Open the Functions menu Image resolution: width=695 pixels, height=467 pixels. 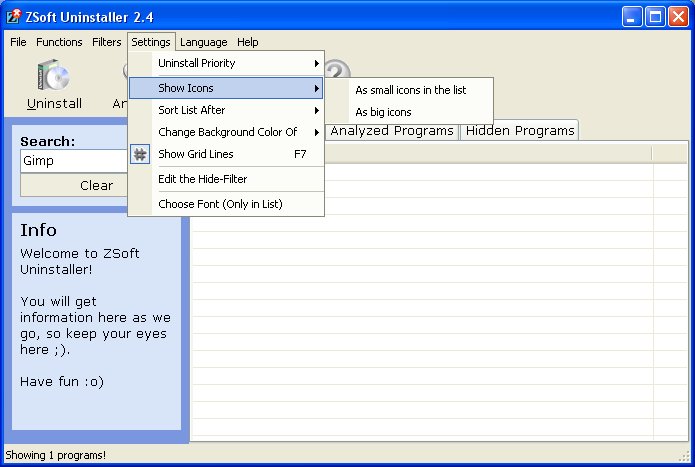59,42
